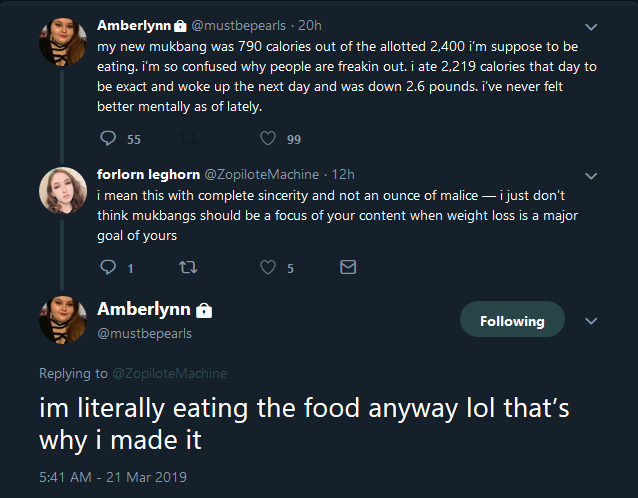Screen dimensions: 638x498
Task: Click forlorn leghorn's display name
Action: coord(149,174)
